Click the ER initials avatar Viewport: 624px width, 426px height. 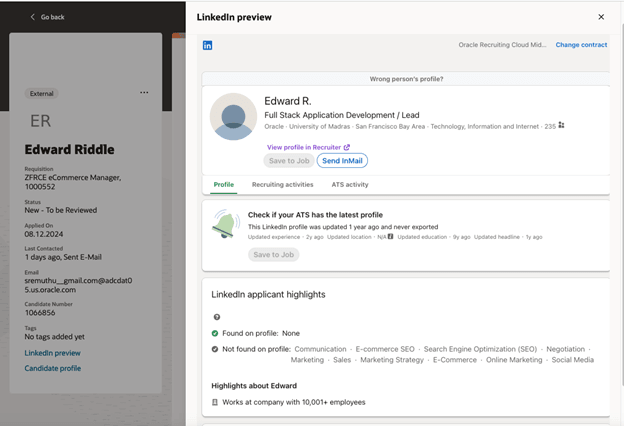[41, 121]
